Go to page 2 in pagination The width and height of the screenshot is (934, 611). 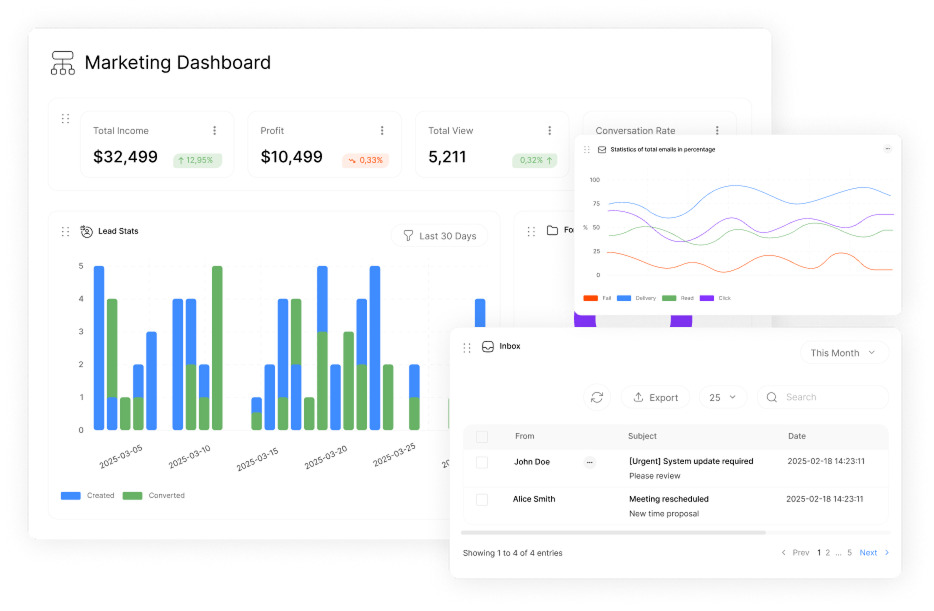coord(828,552)
